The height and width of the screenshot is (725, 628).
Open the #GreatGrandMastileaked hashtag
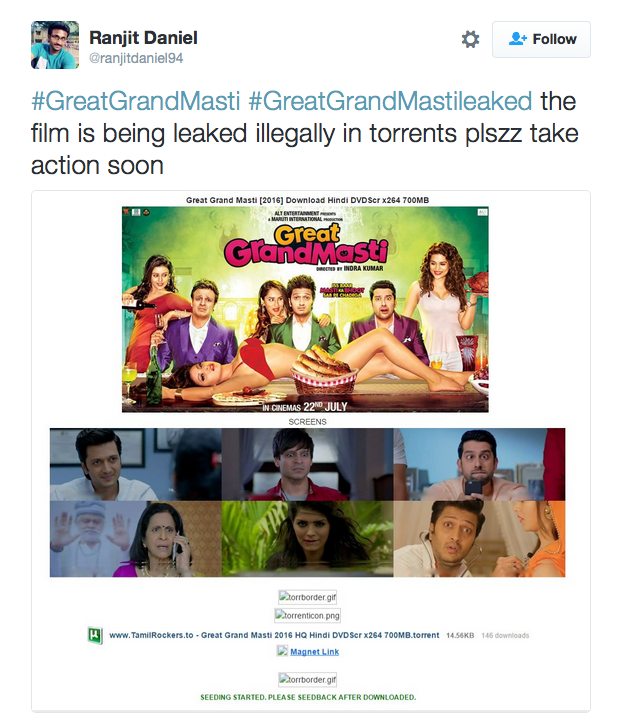click(390, 101)
